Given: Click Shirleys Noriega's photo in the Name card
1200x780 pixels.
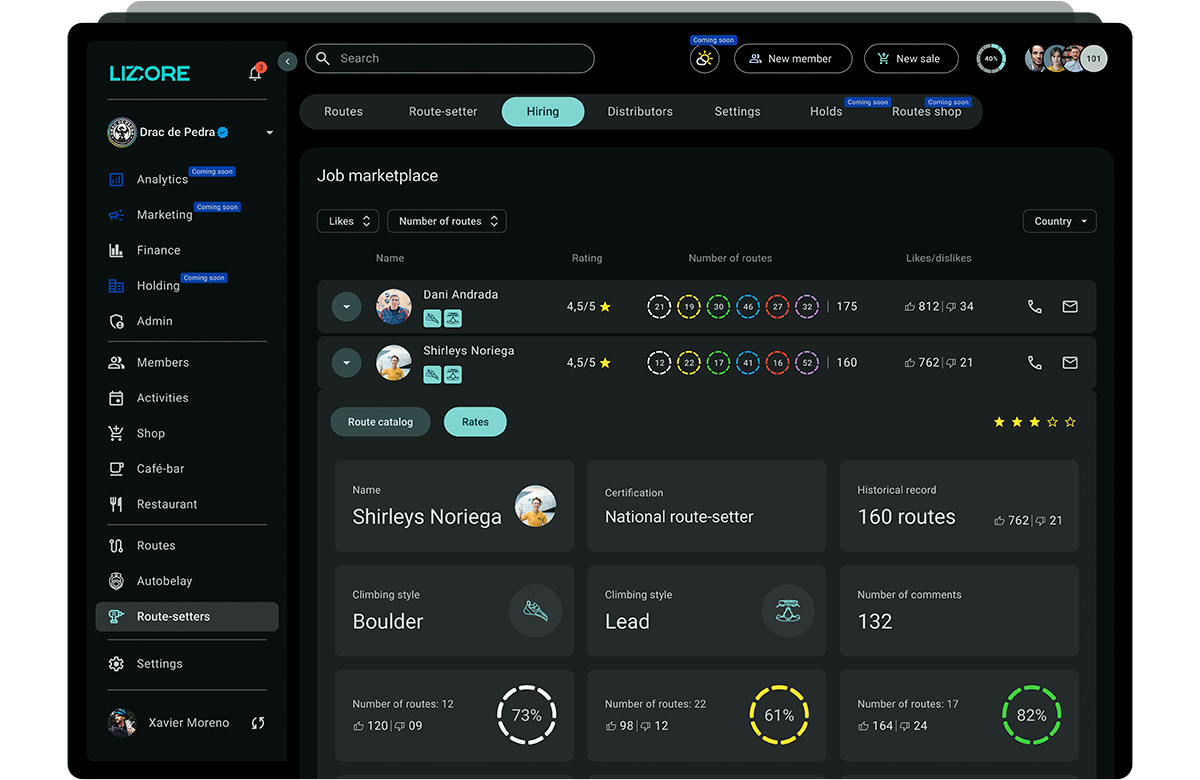Looking at the screenshot, I should [x=536, y=507].
